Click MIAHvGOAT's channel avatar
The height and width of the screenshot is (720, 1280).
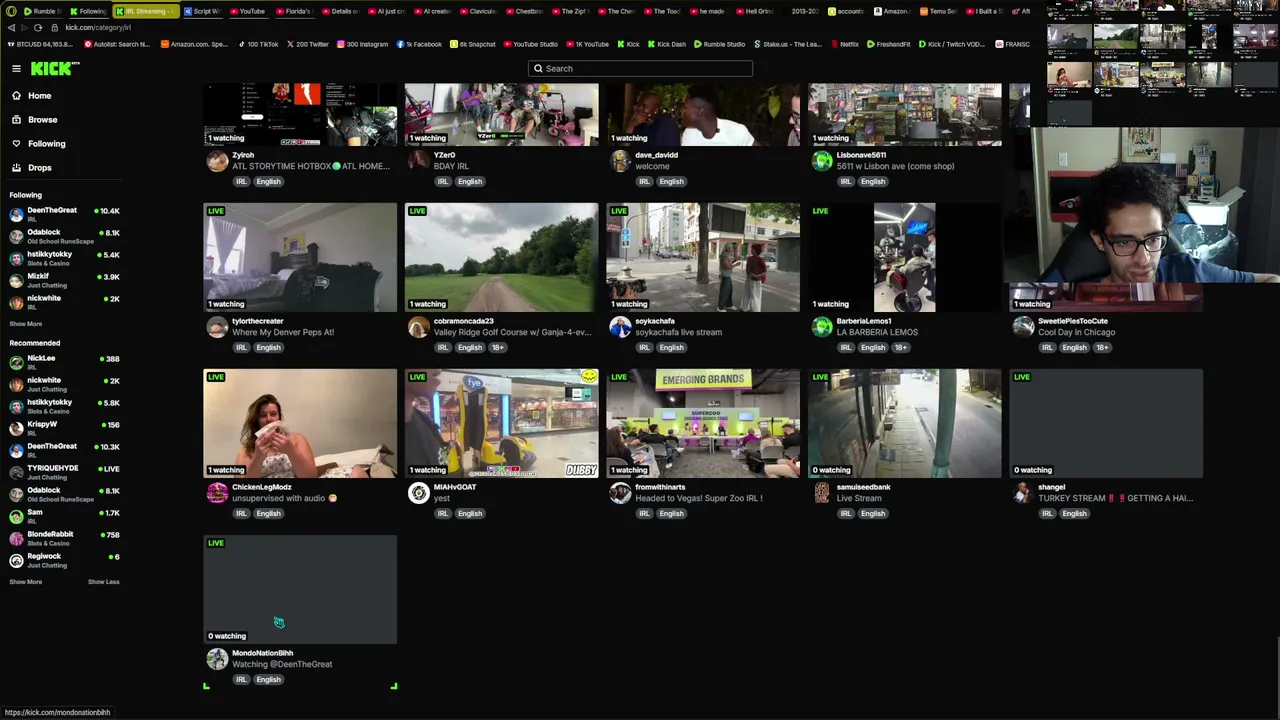(x=419, y=493)
